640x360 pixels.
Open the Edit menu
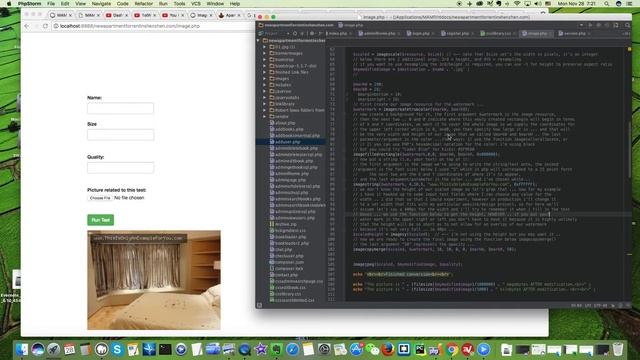(65, 4)
